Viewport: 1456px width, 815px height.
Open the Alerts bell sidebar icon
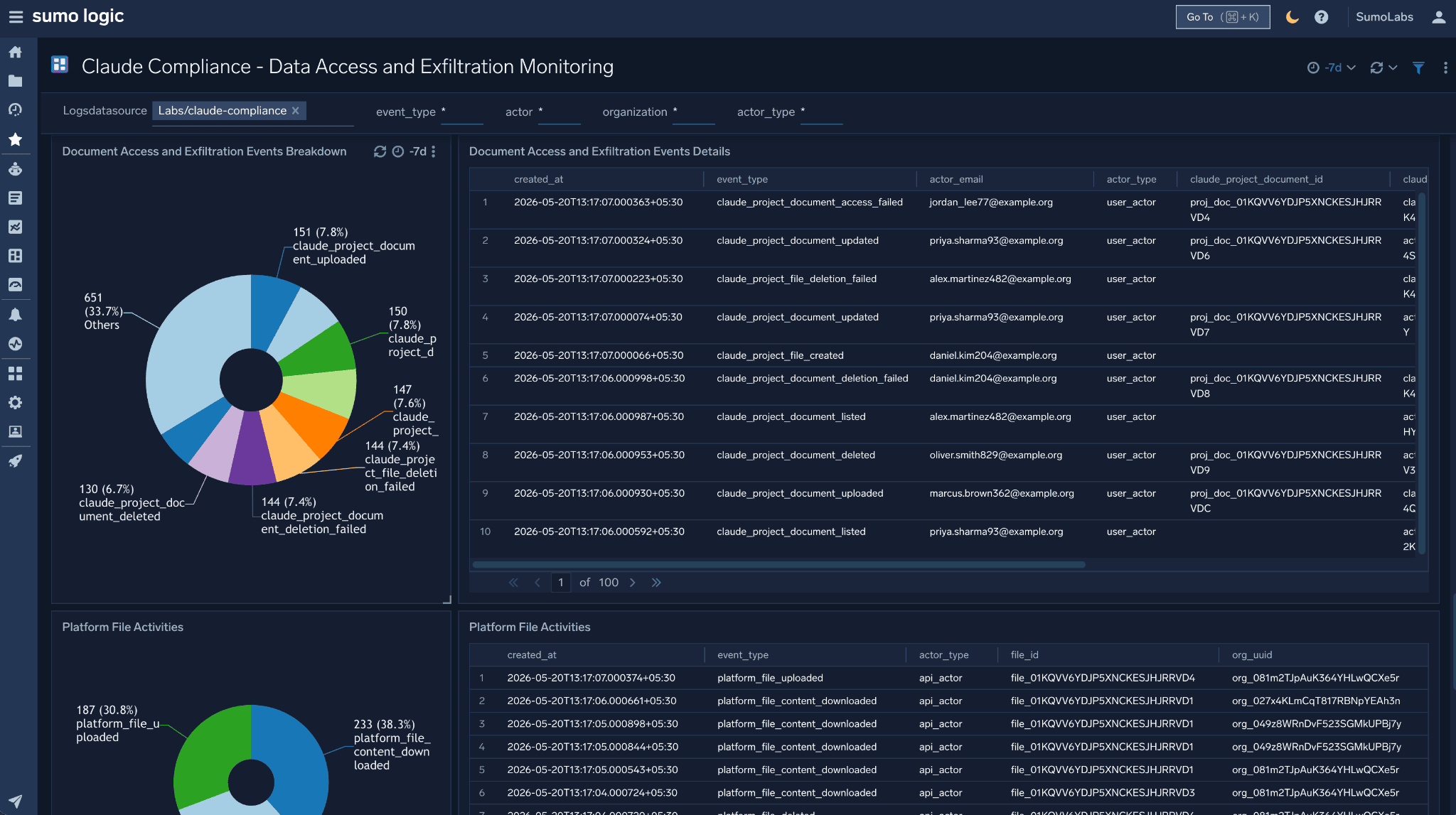point(15,315)
